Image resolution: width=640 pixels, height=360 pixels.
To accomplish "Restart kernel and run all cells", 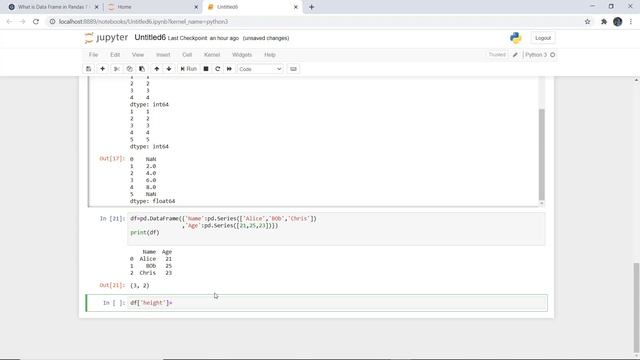I will (x=229, y=69).
